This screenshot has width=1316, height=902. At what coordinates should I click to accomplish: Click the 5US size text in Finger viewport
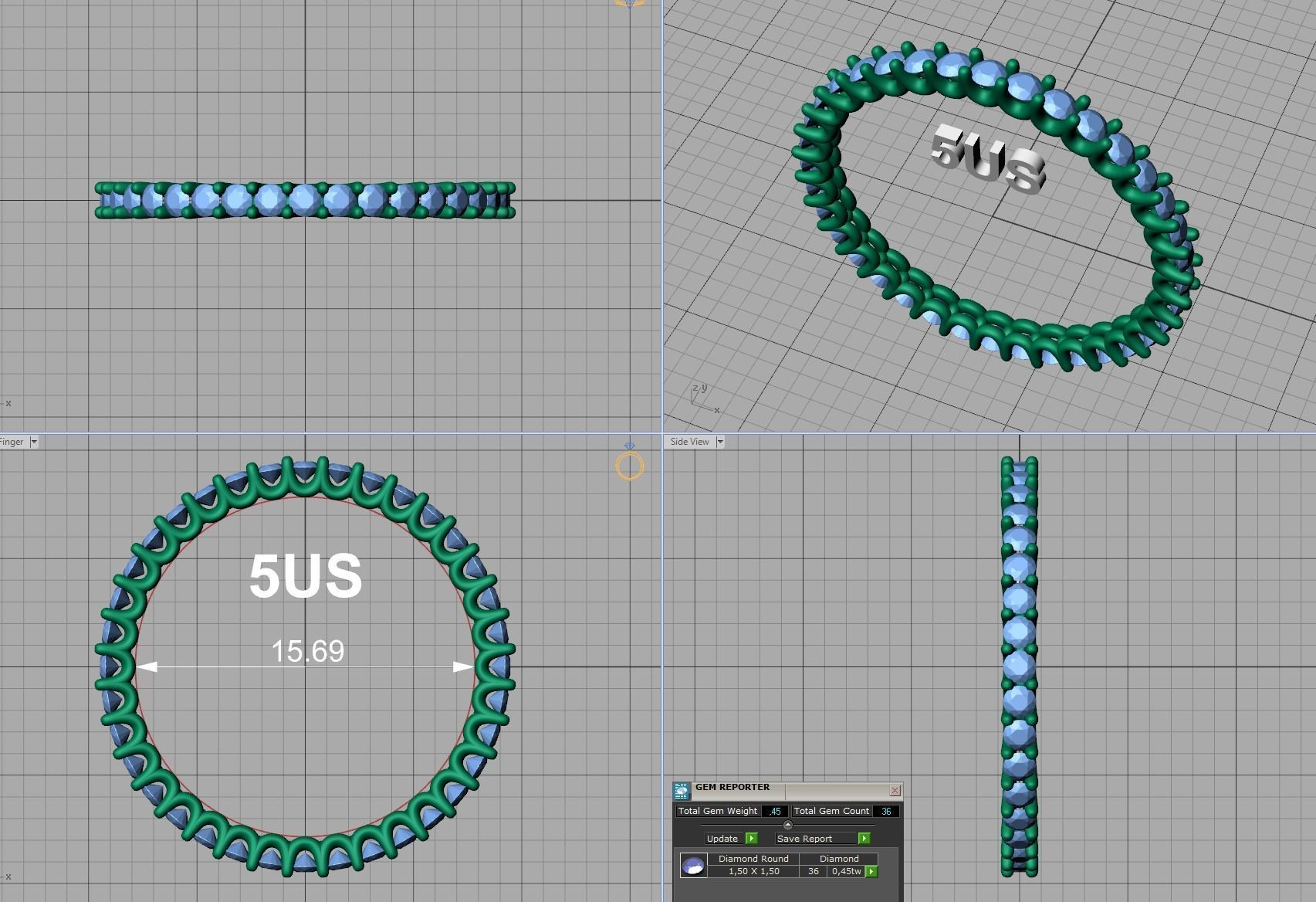pos(306,575)
